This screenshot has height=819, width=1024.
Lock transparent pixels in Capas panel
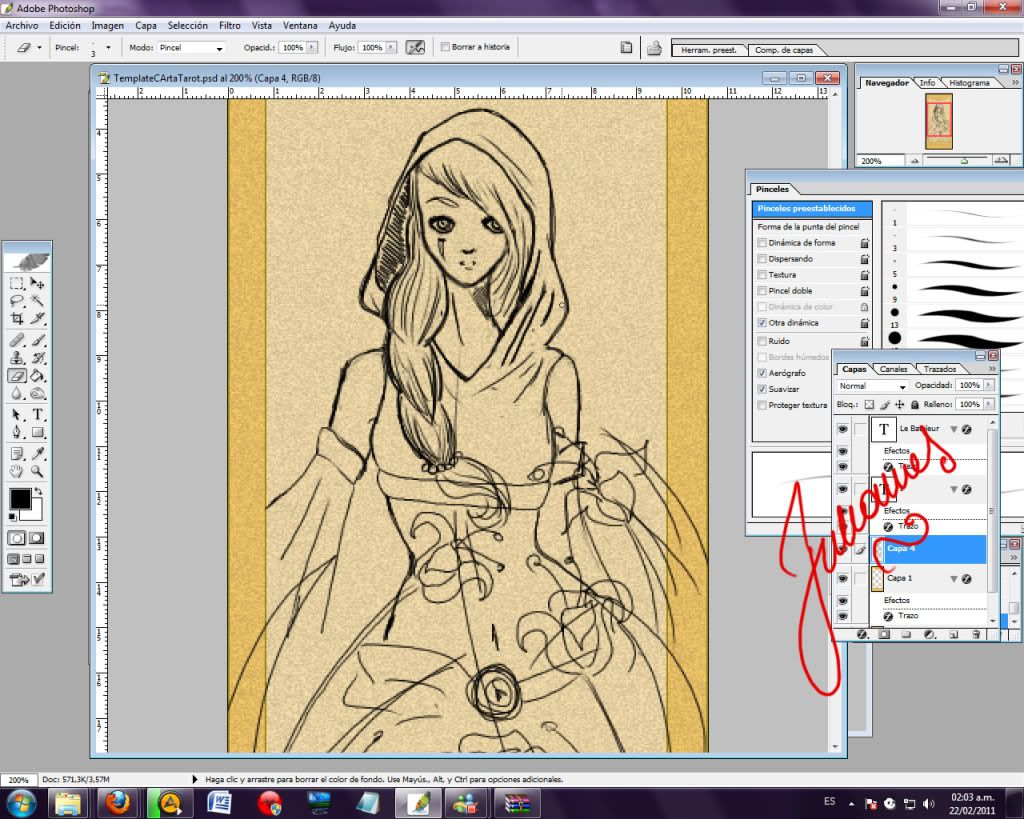(869, 405)
